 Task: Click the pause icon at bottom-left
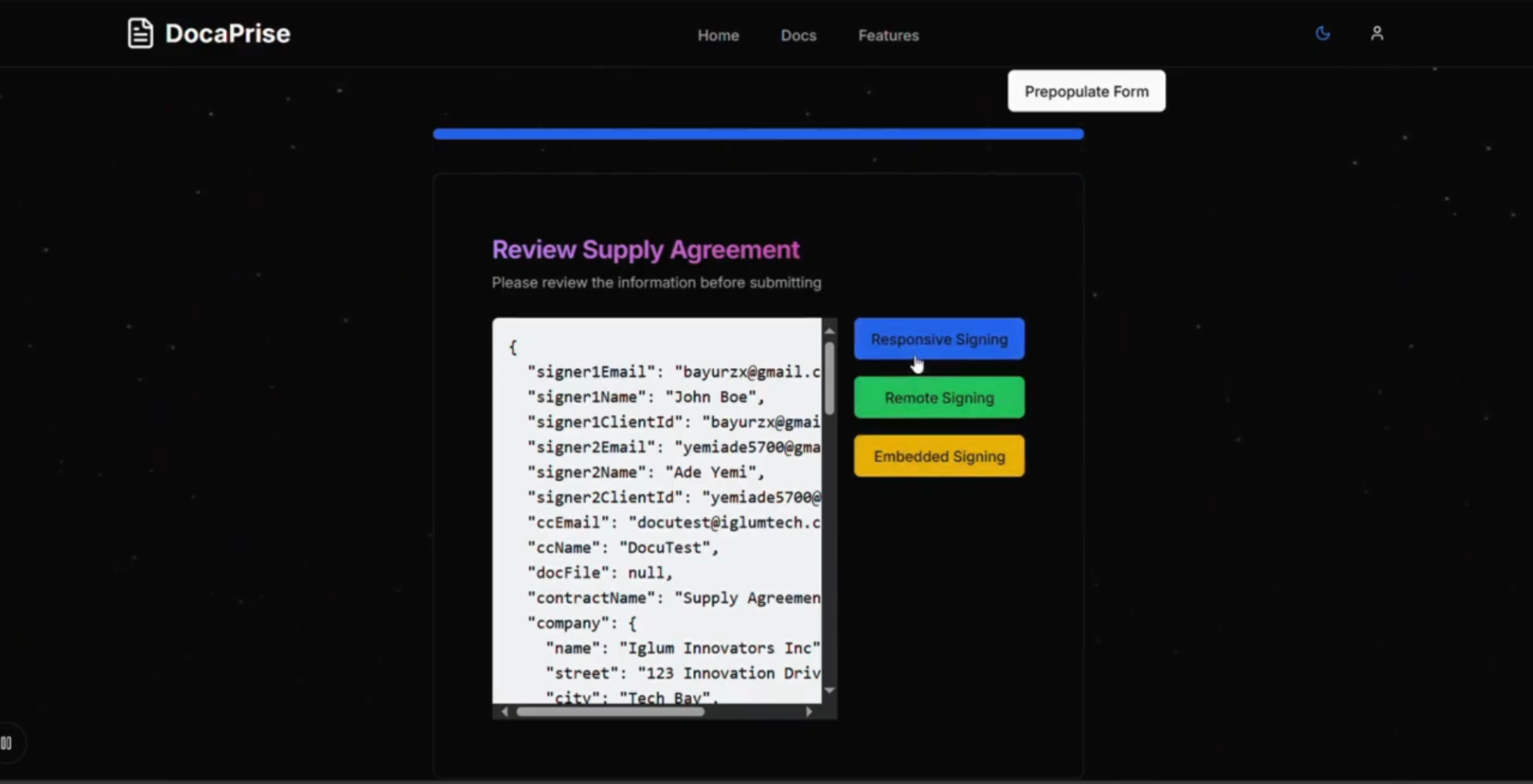[x=6, y=743]
